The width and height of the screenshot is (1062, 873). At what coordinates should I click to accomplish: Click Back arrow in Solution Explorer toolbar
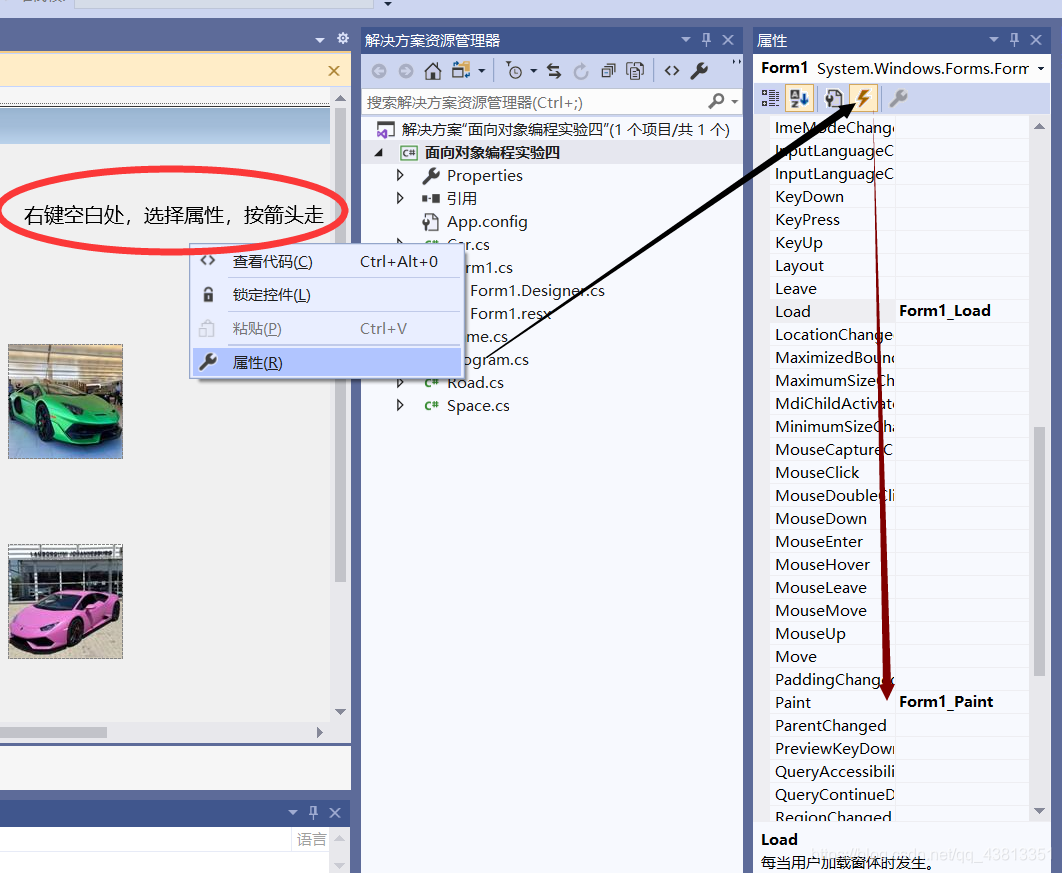[x=379, y=71]
